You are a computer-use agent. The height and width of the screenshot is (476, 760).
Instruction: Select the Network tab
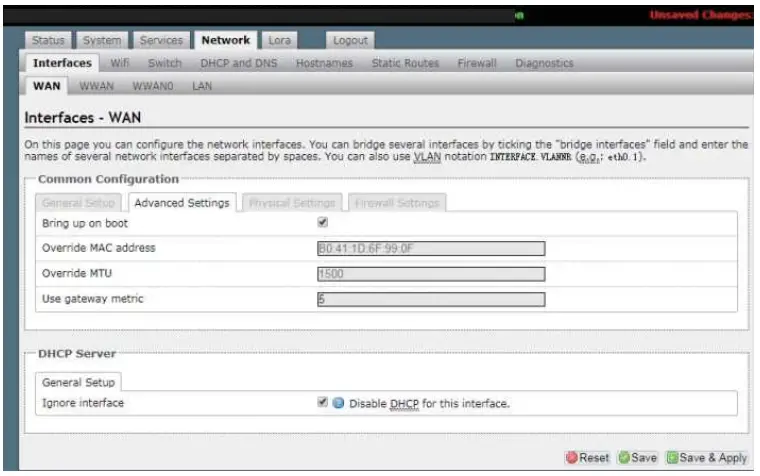point(226,40)
